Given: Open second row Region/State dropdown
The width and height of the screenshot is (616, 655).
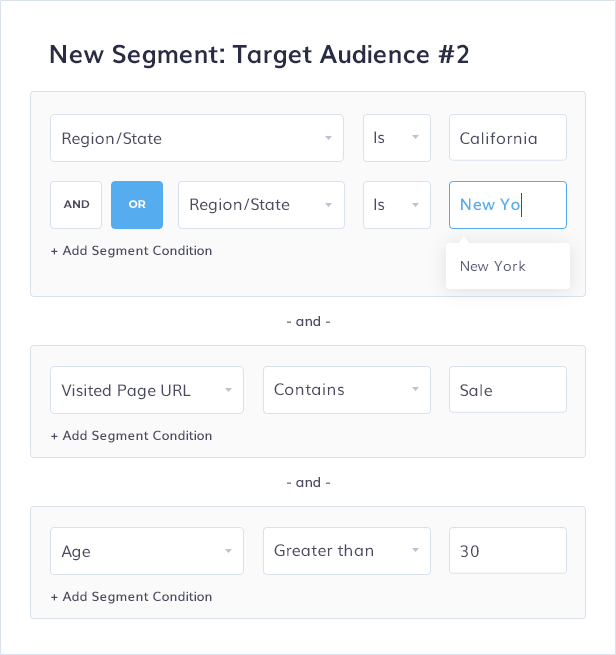Looking at the screenshot, I should click(261, 205).
